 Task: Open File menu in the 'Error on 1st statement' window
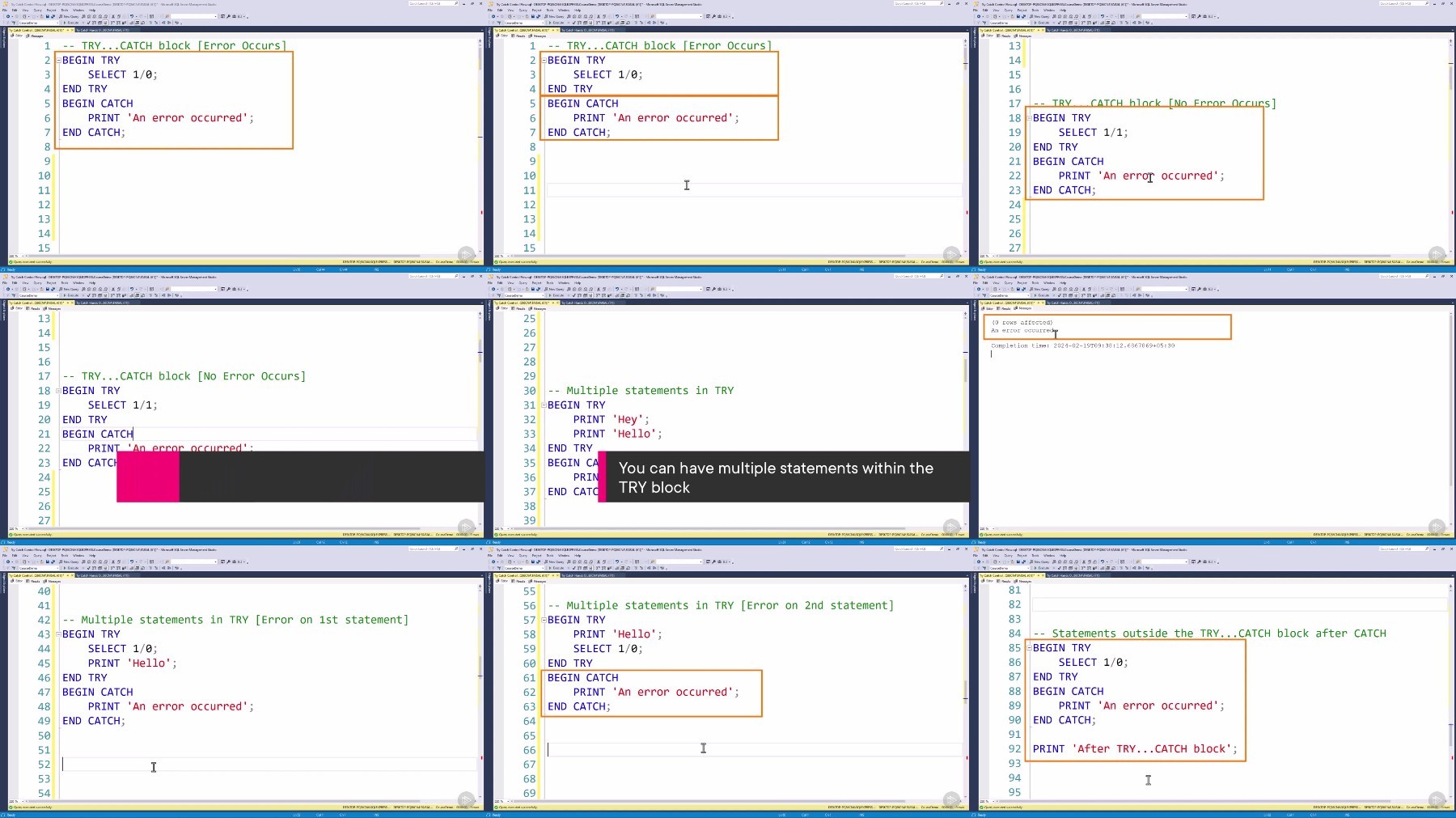(5, 555)
